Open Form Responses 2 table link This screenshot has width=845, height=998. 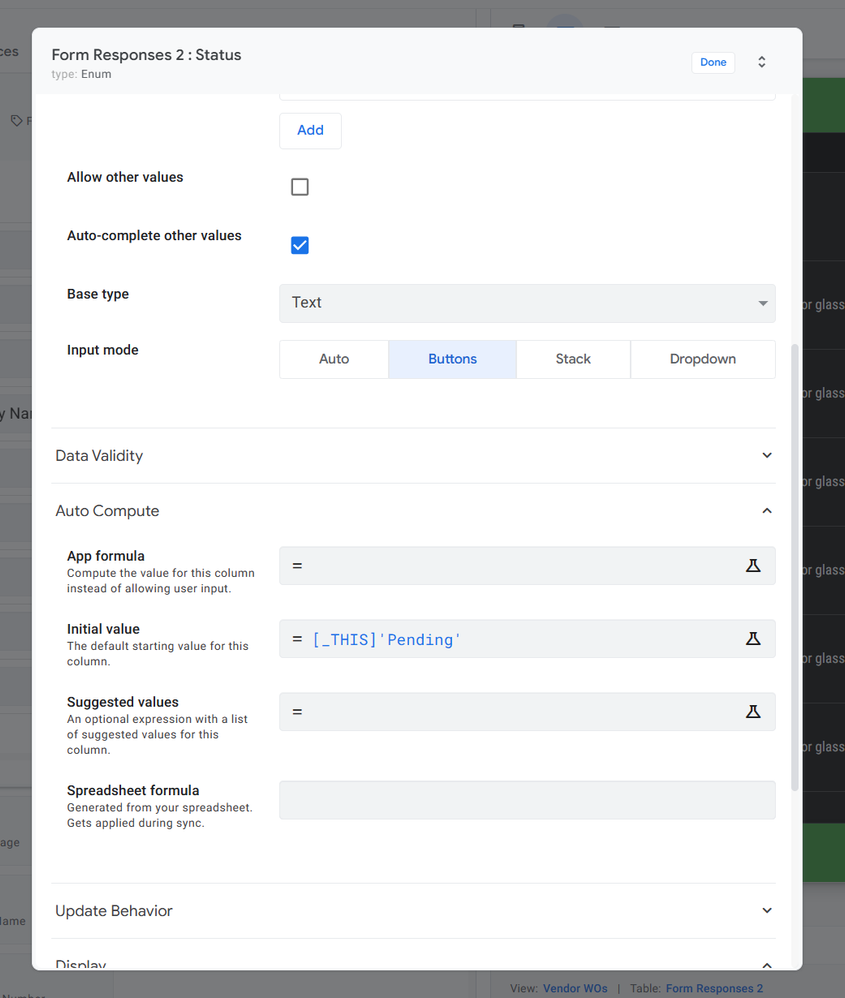pos(714,988)
